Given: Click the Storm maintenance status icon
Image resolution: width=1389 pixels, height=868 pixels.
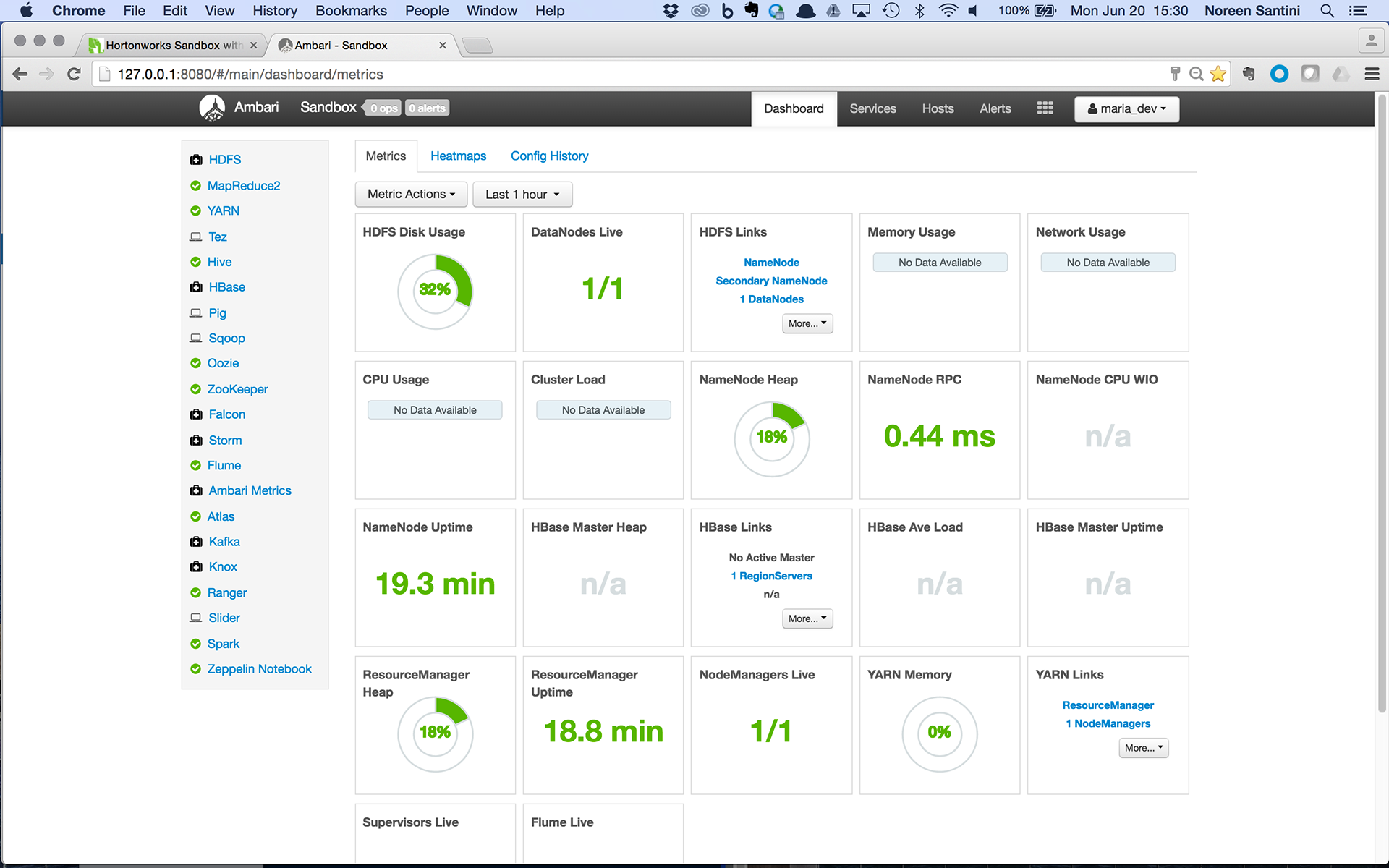Looking at the screenshot, I should [196, 441].
